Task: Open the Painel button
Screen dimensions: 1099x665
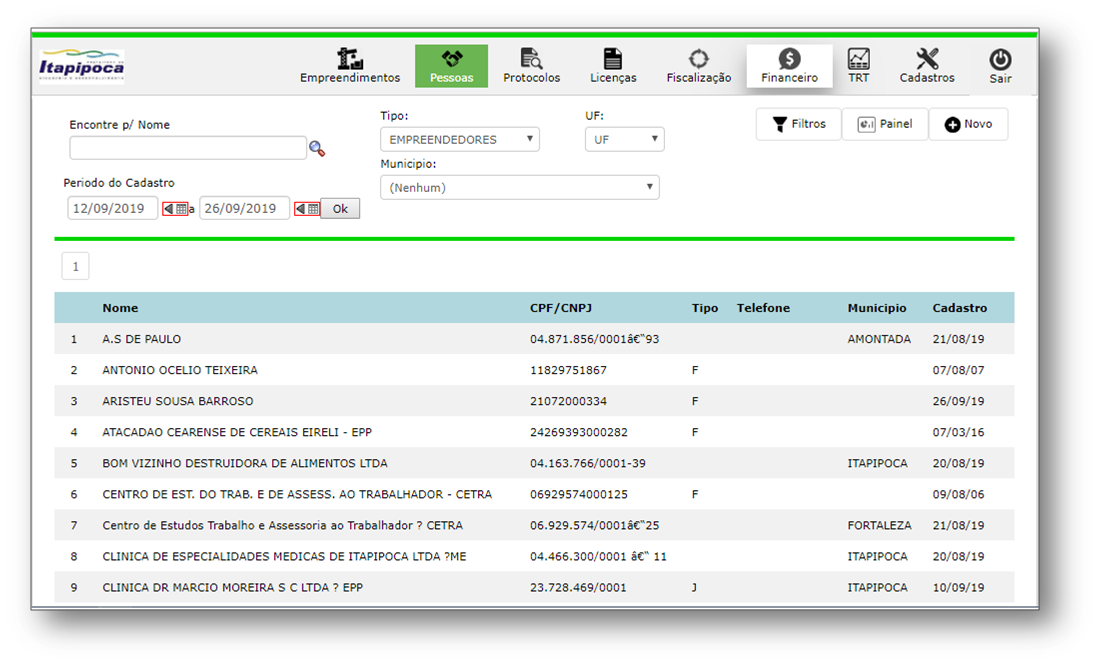Action: 884,124
